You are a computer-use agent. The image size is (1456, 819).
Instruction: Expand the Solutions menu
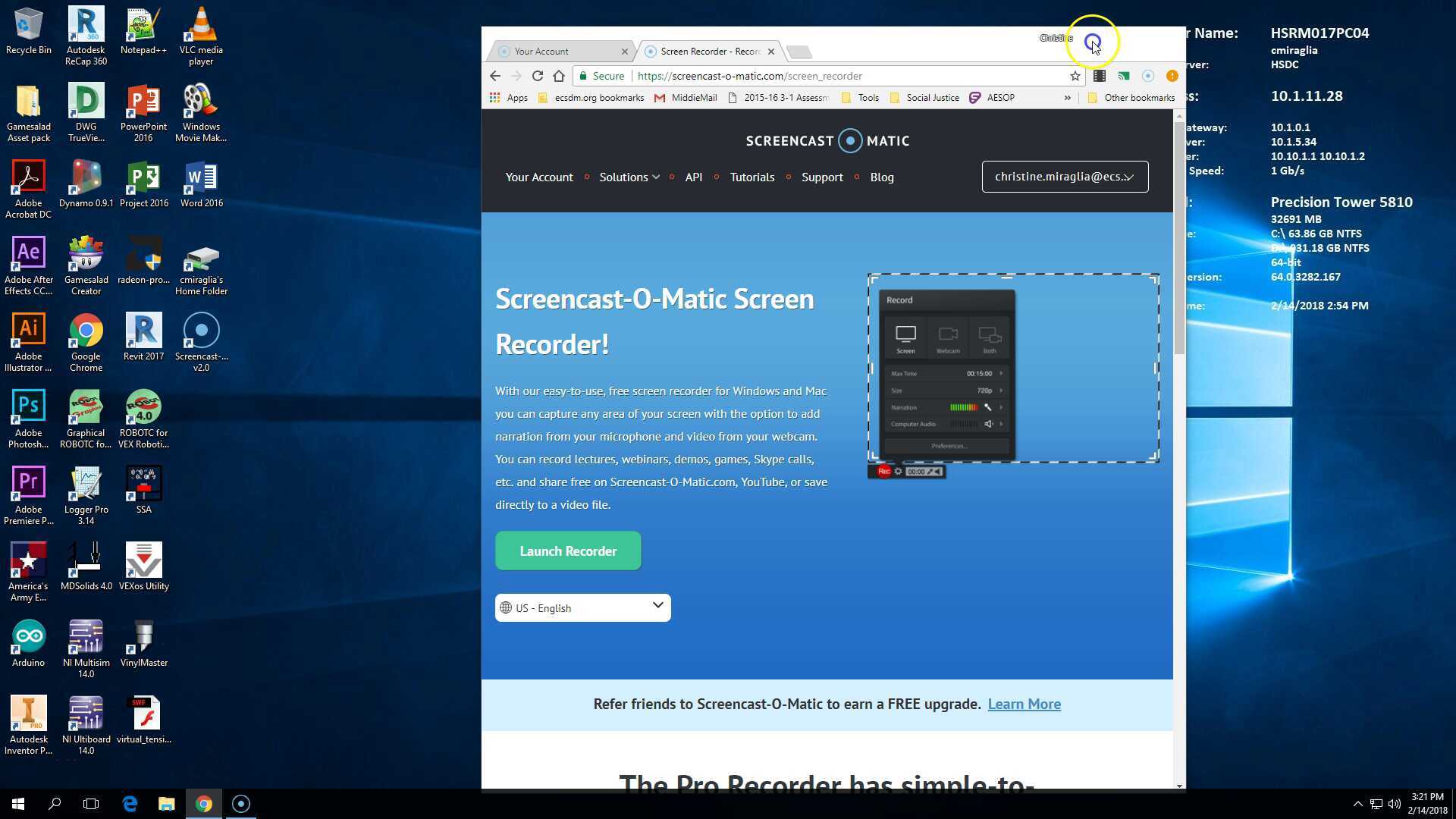[629, 177]
